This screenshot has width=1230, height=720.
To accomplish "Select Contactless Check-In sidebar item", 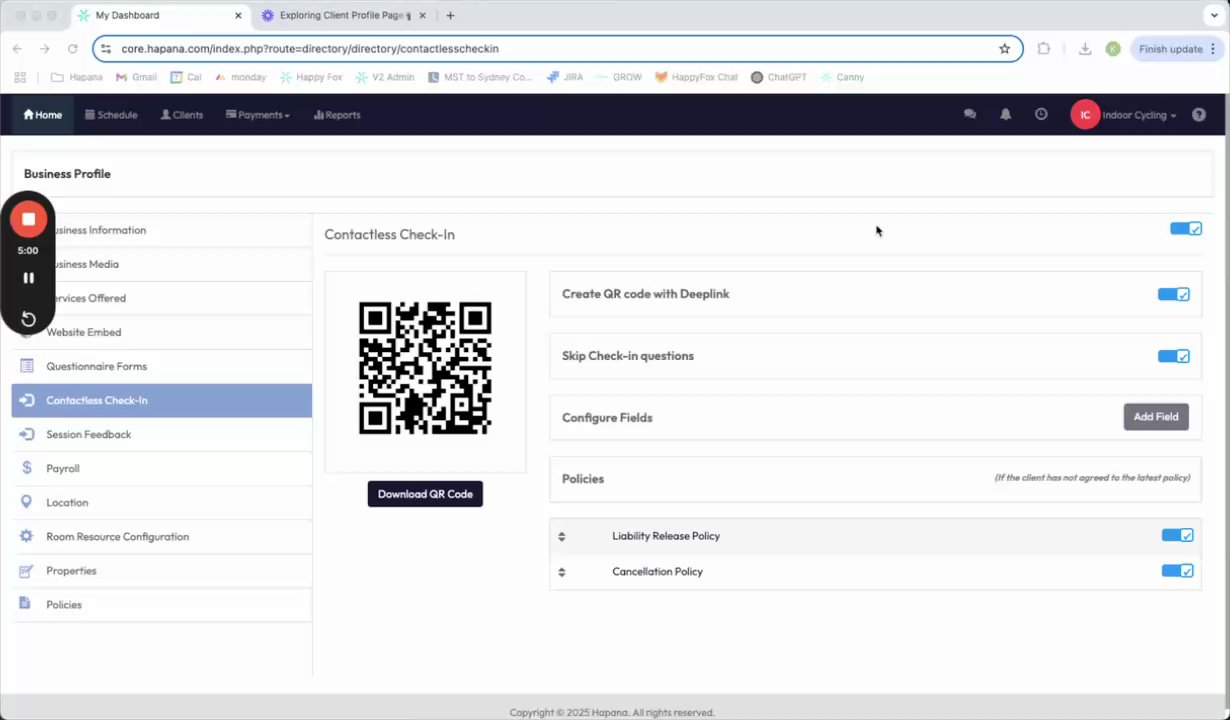I will tap(162, 400).
